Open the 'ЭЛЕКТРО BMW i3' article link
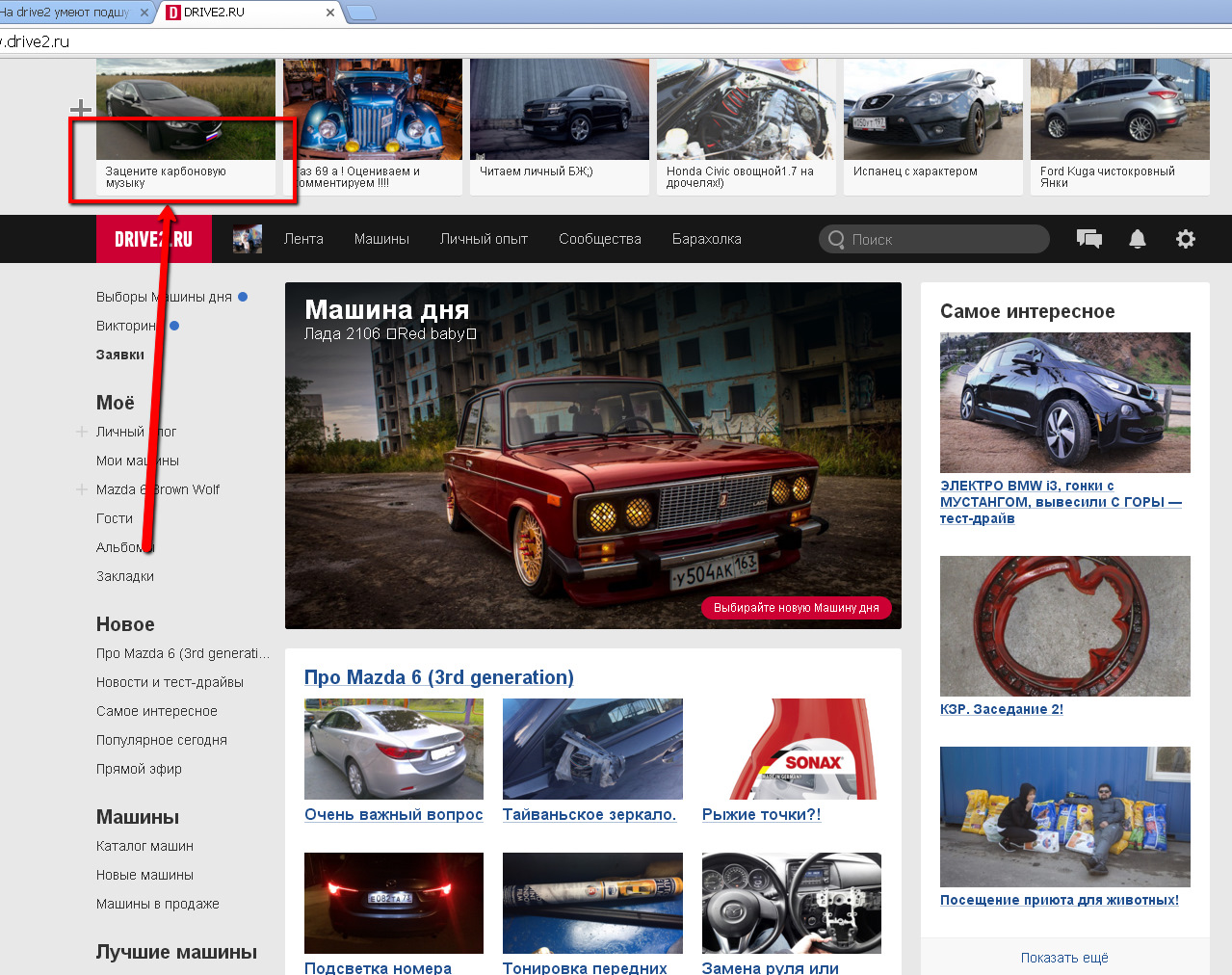This screenshot has width=1232, height=975. (1061, 502)
